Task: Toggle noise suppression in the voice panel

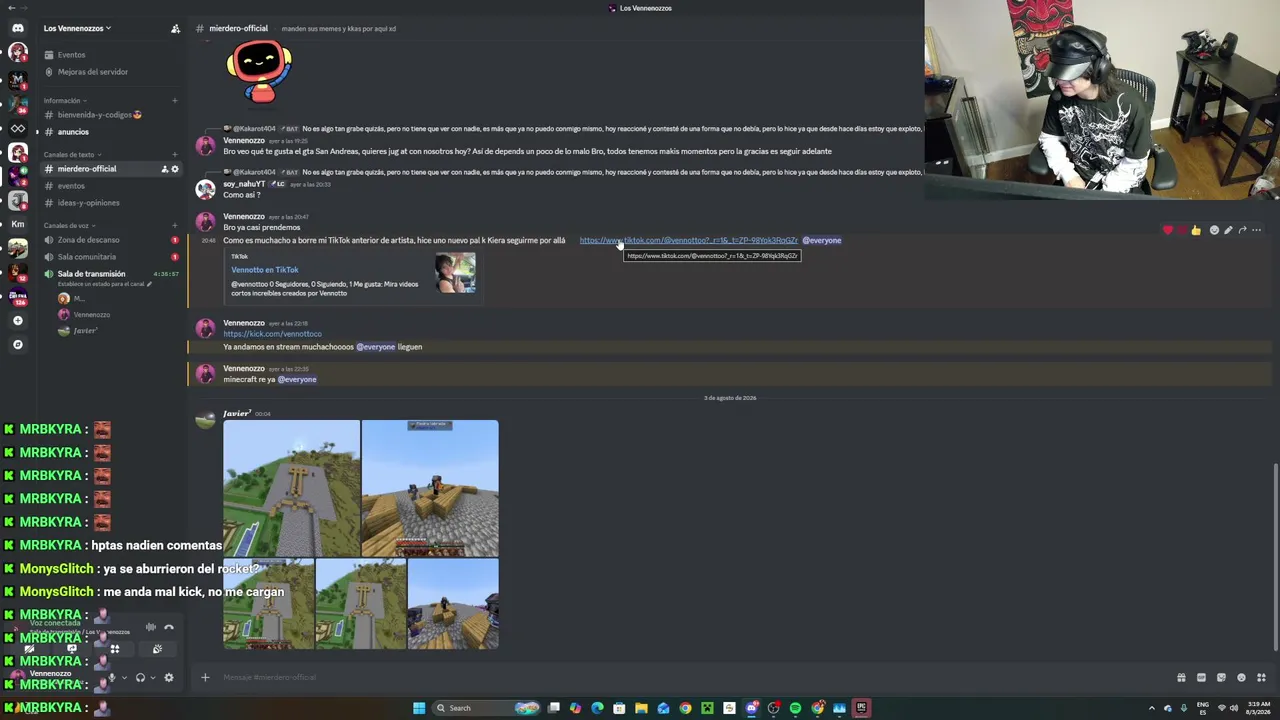Action: pos(151,628)
